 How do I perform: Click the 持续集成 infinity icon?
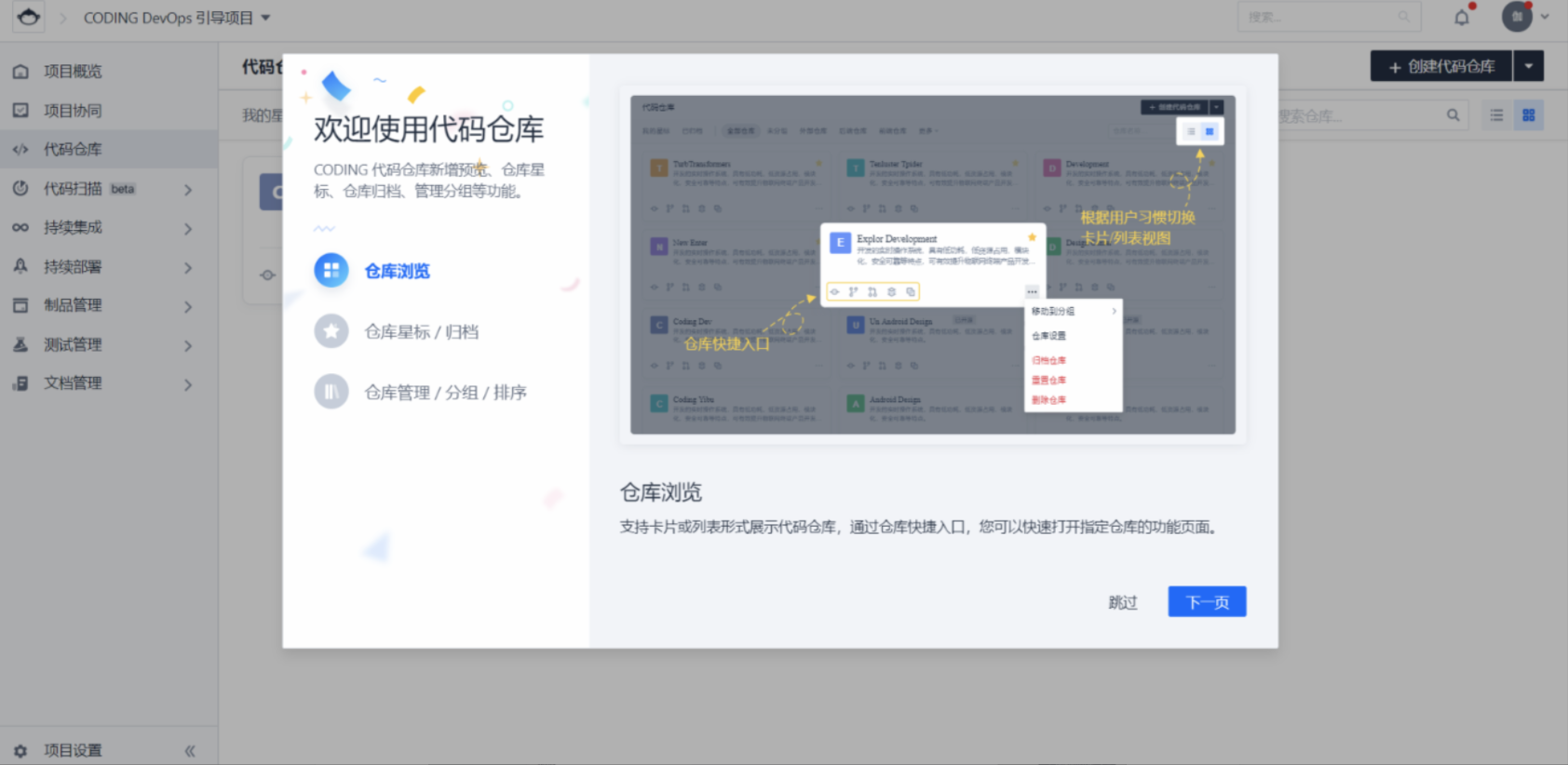20,227
